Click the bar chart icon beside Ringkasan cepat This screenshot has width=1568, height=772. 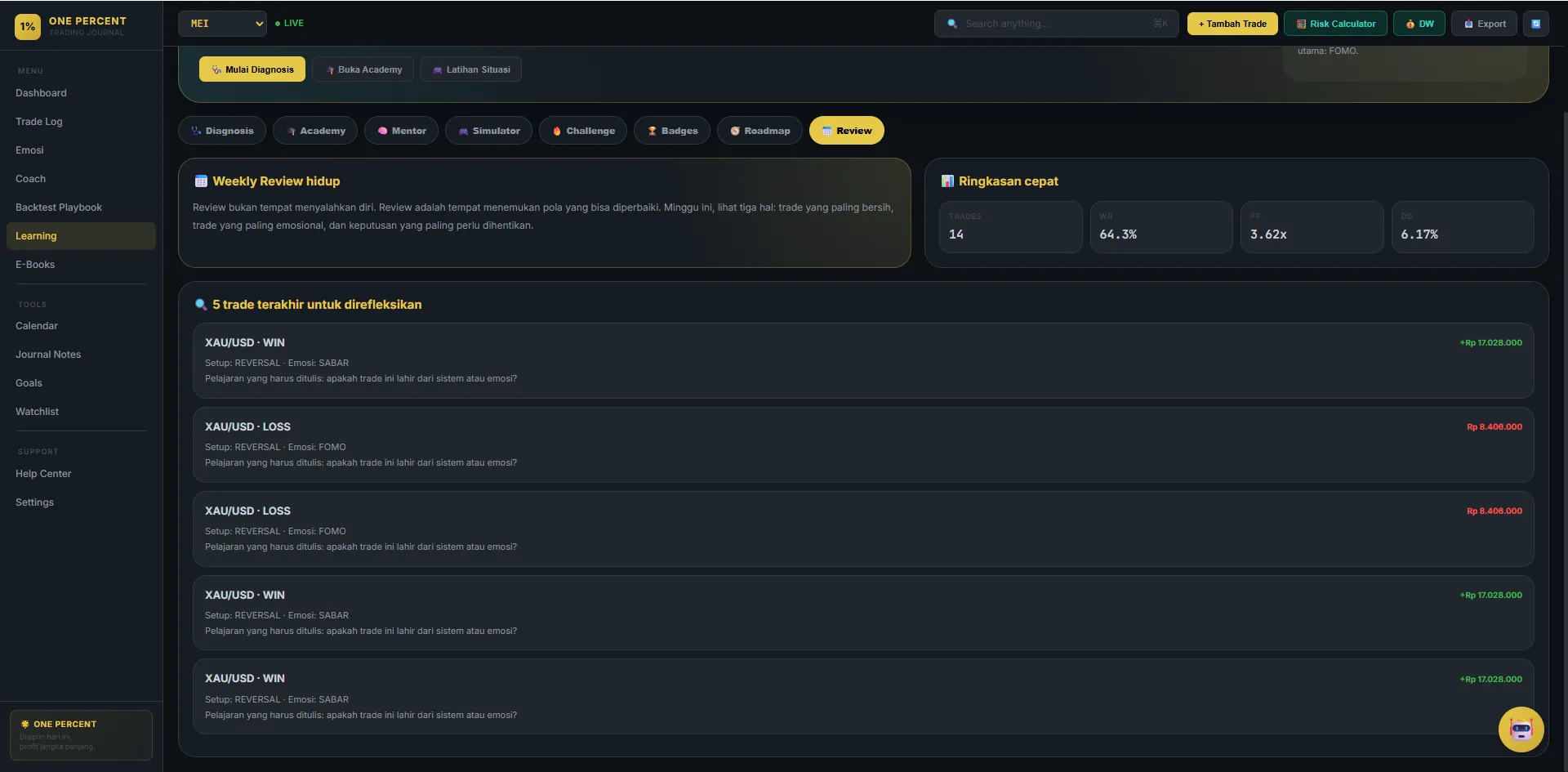tap(947, 181)
